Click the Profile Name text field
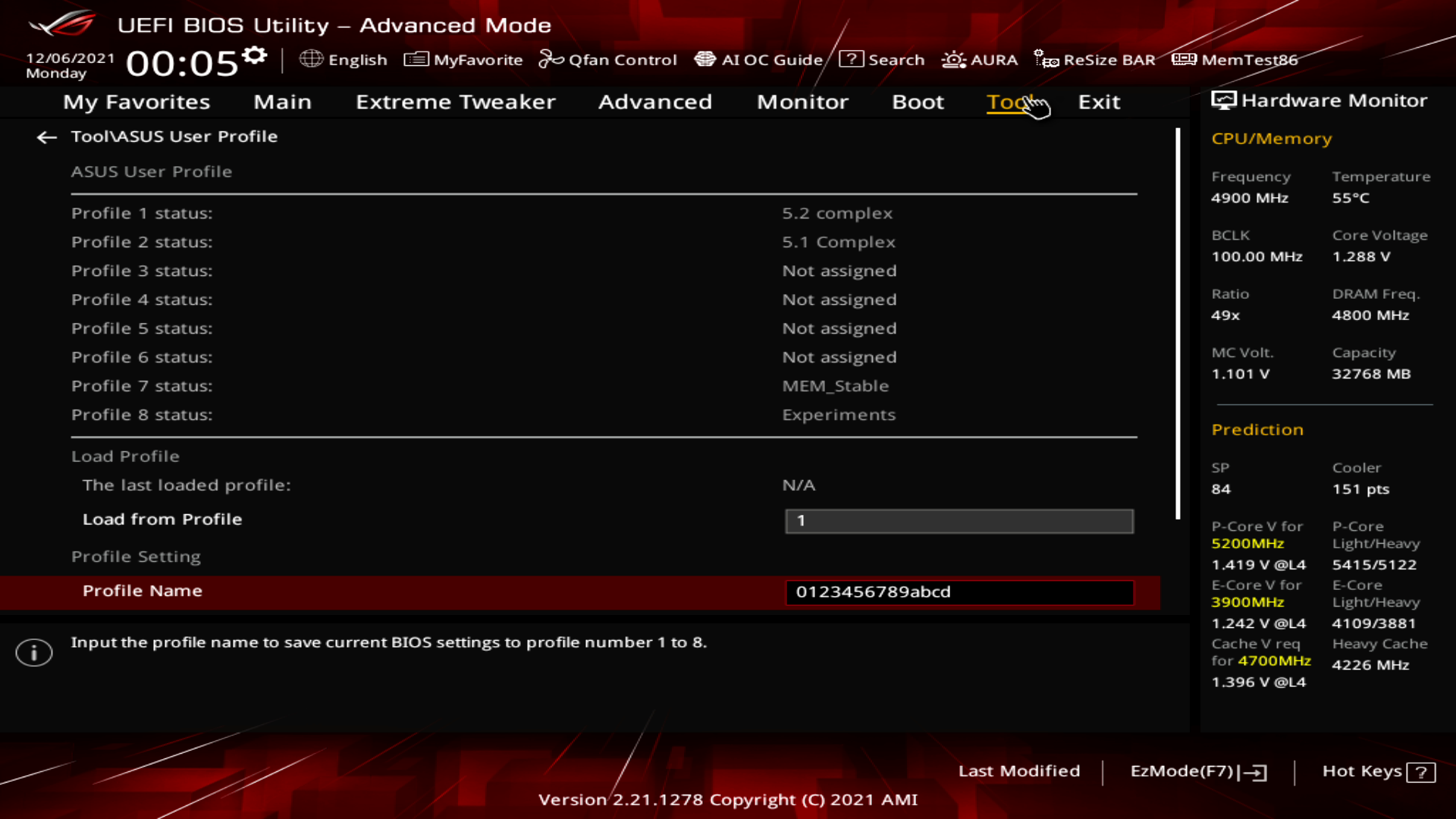1456x819 pixels. pyautogui.click(x=959, y=592)
